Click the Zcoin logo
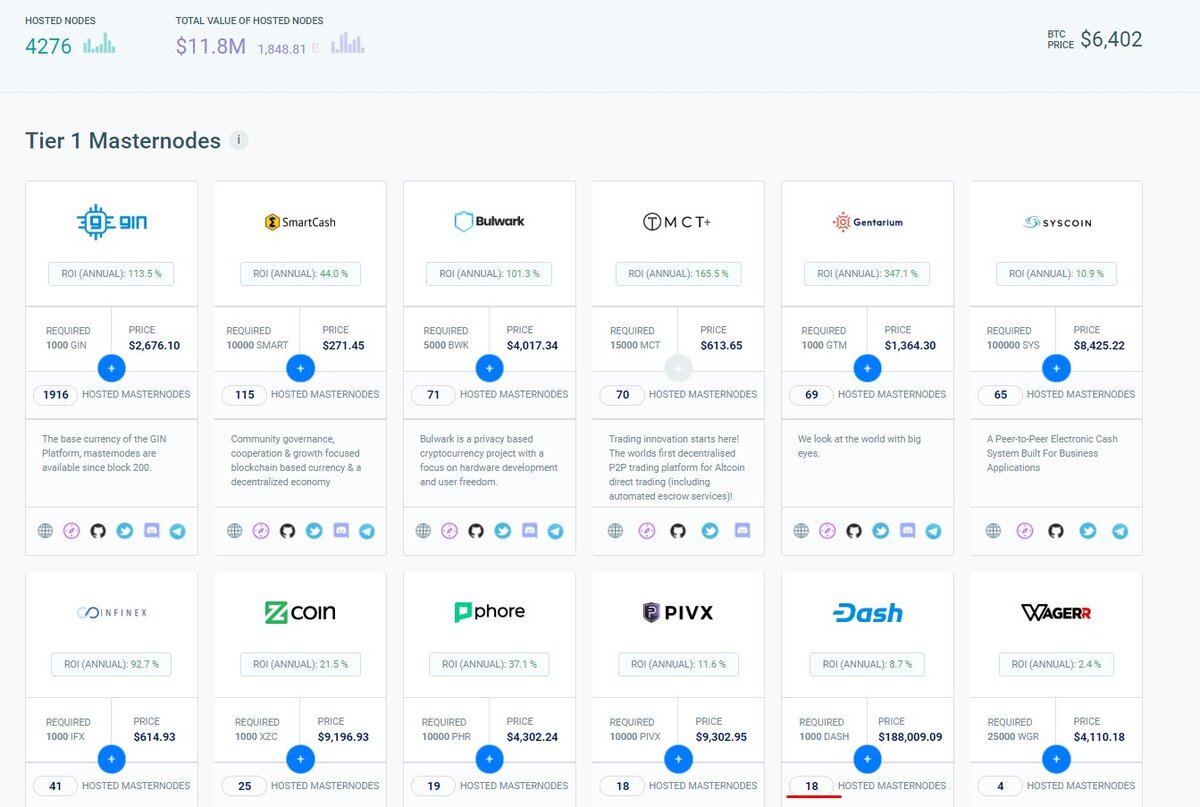This screenshot has width=1200, height=807. (300, 612)
